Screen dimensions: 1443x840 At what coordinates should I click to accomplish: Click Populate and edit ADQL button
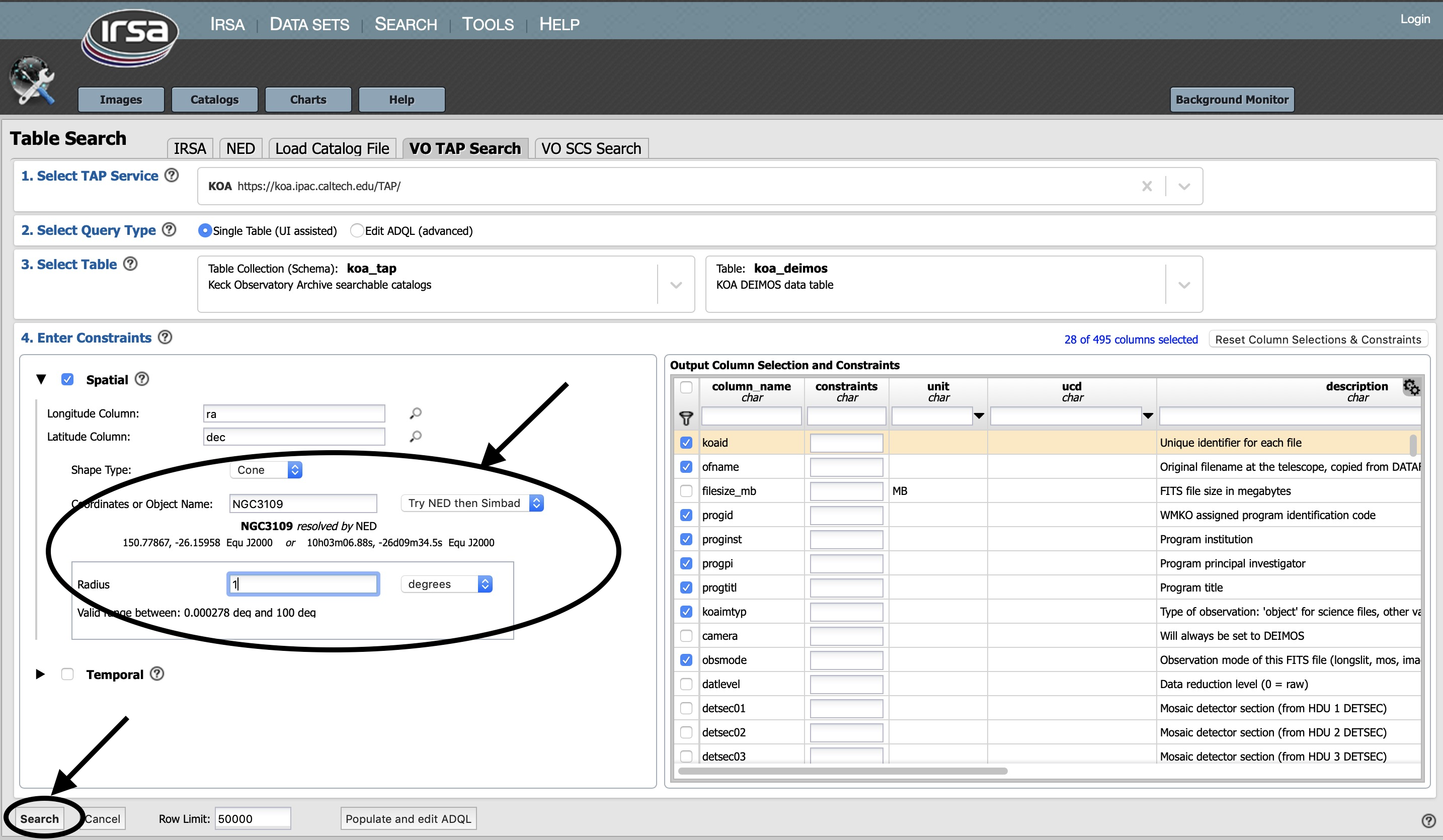click(408, 818)
